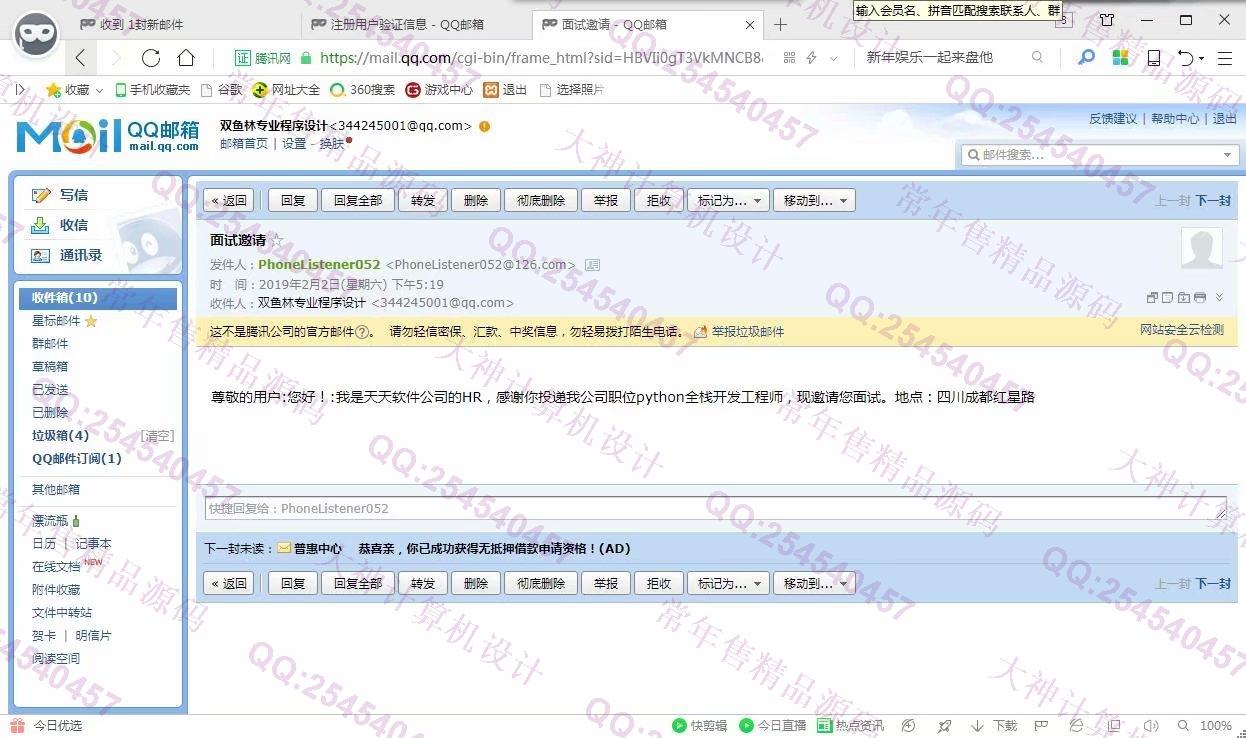Click the 今日优选 status bar item

[47, 726]
